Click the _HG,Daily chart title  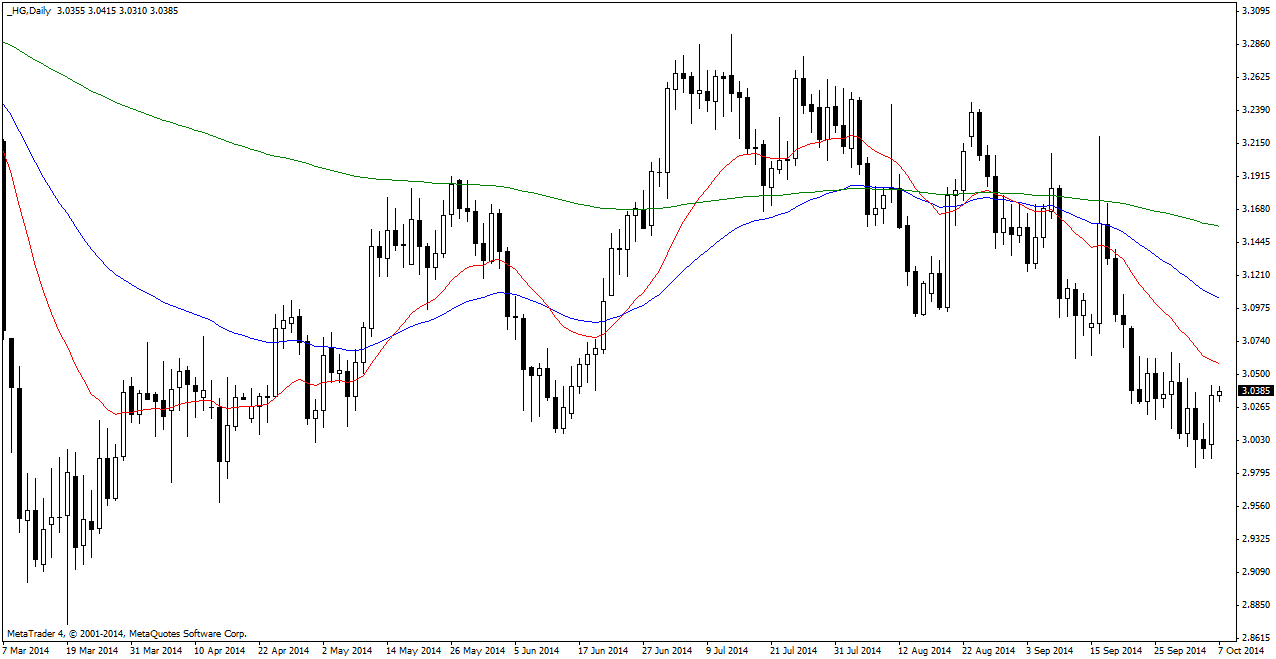coord(26,11)
